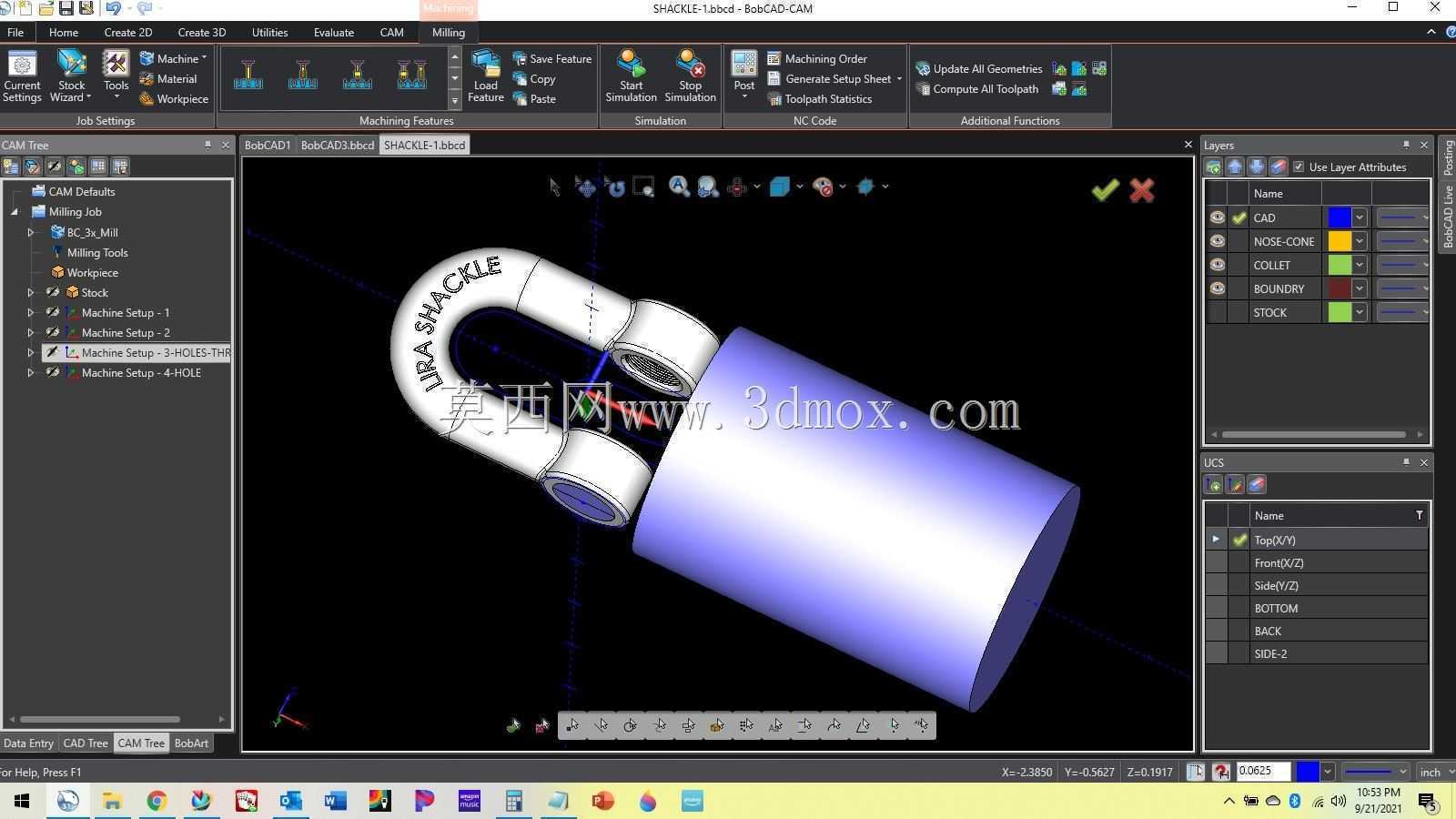Screen dimensions: 1456x819
Task: Open the Tools button in ribbon
Action: (116, 76)
